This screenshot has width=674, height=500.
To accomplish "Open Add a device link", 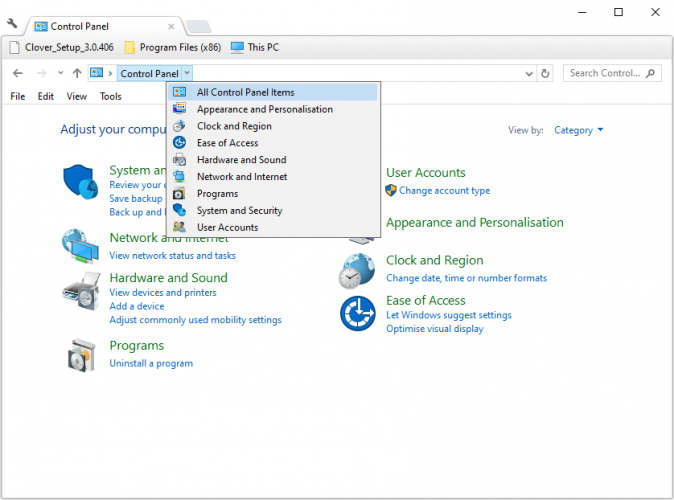I will coord(137,306).
